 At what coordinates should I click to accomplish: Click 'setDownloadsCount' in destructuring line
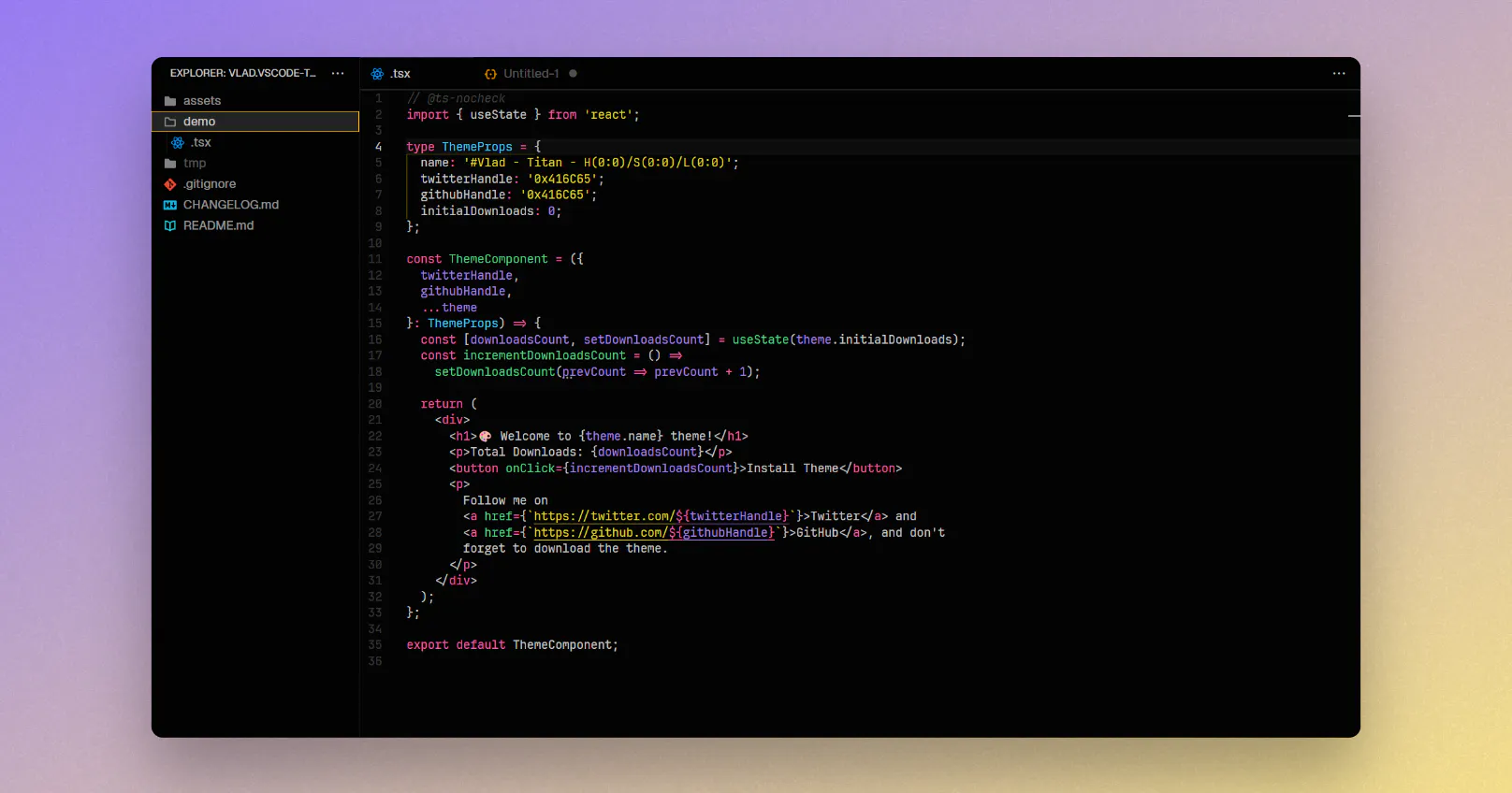644,339
